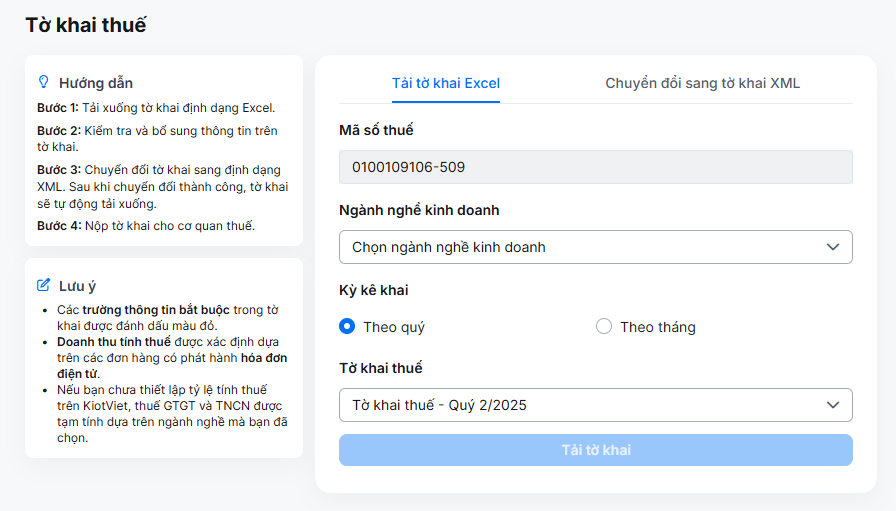Click the Bước 4 instruction line
The height and width of the screenshot is (511, 896).
(146, 225)
